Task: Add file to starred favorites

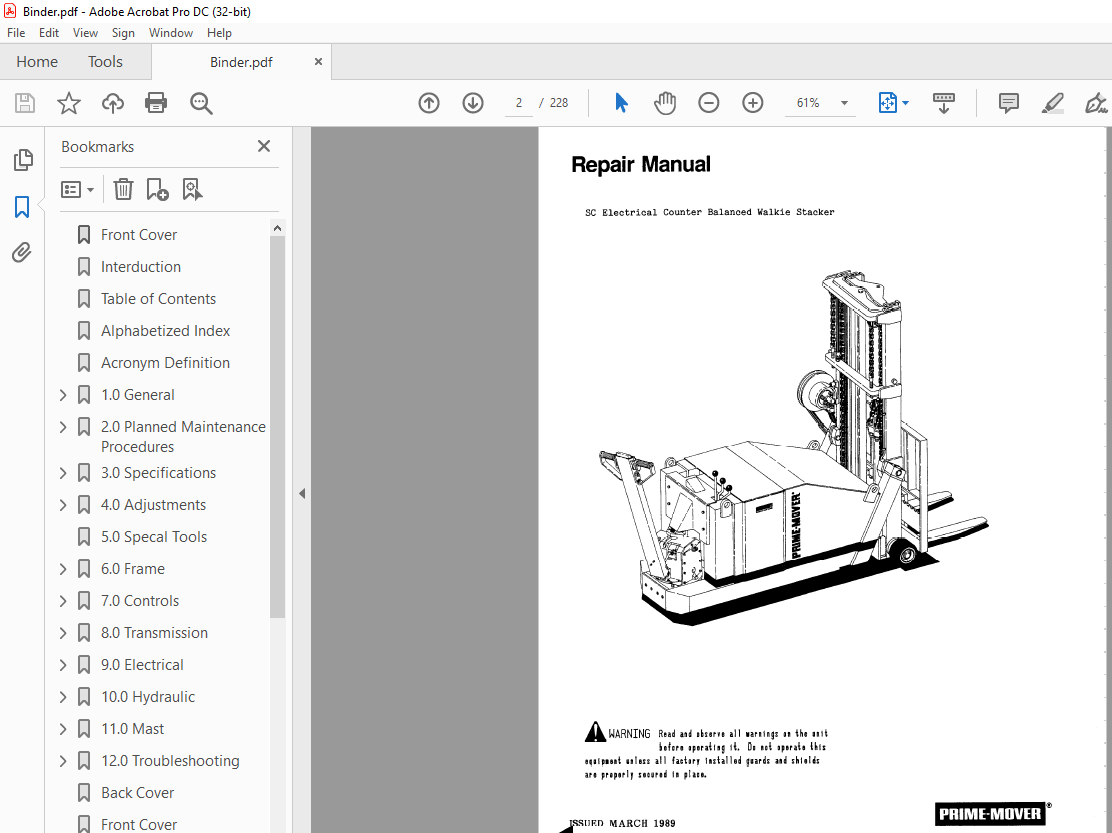Action: (x=69, y=103)
